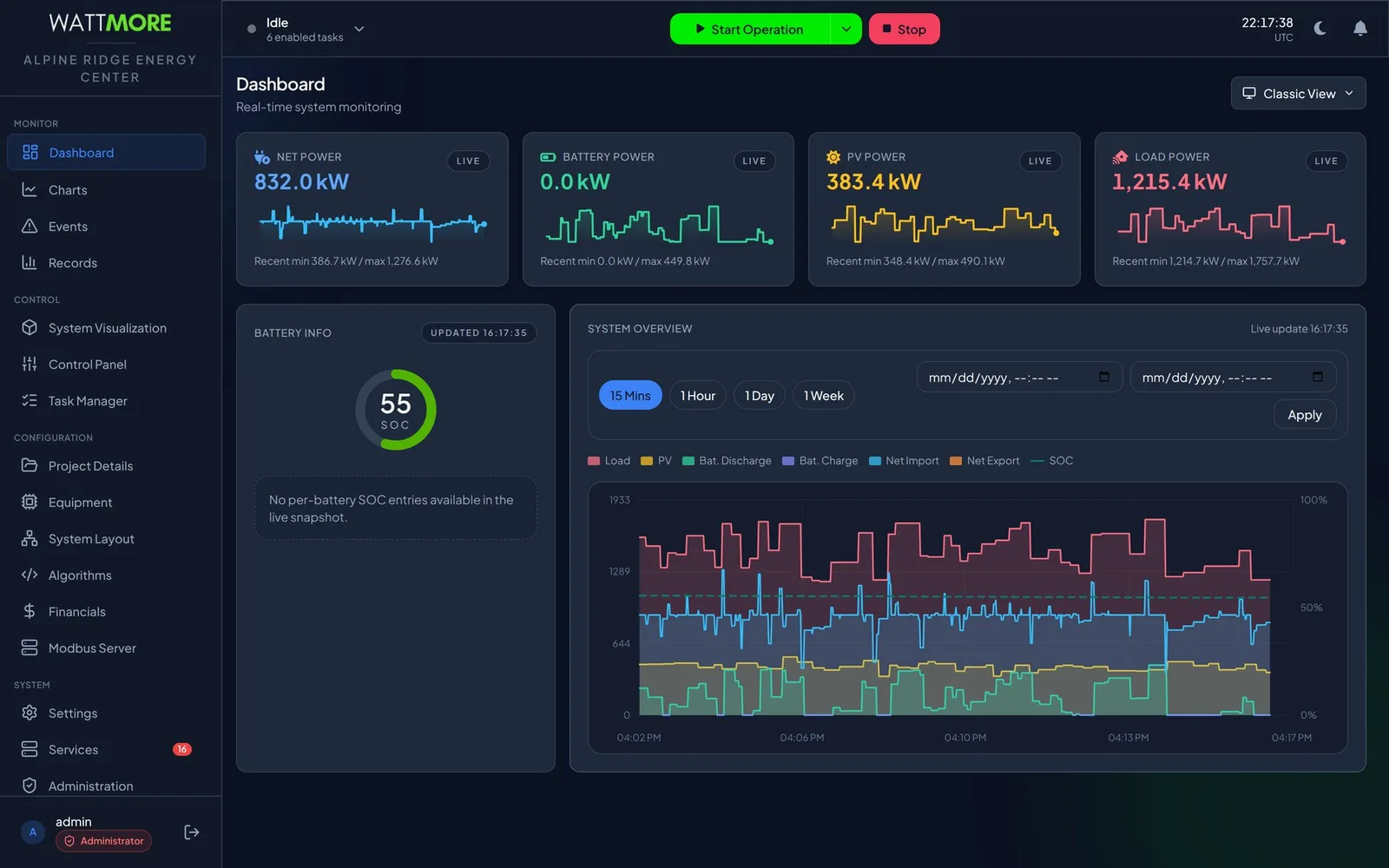
Task: Click the Start Operation button
Action: click(x=750, y=29)
